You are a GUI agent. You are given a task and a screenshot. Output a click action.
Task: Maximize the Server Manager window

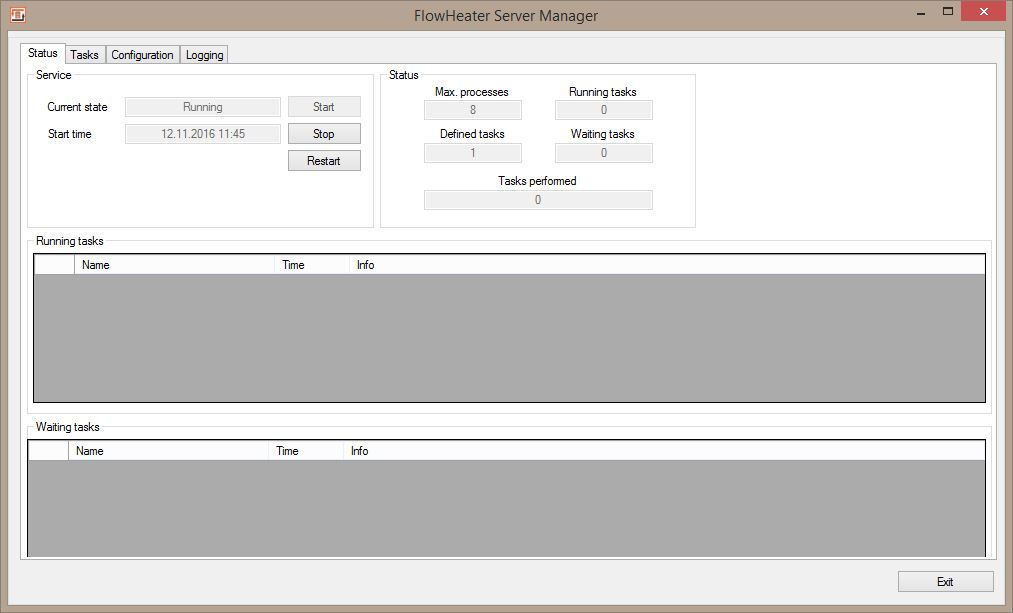click(948, 13)
